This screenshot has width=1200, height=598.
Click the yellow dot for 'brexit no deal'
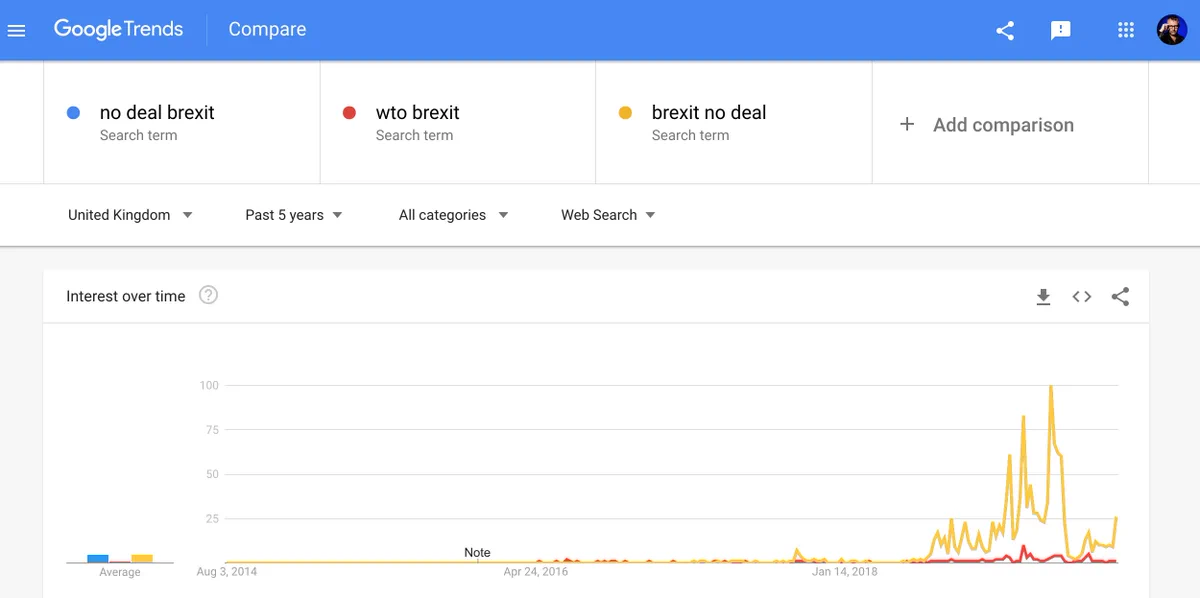click(x=626, y=113)
